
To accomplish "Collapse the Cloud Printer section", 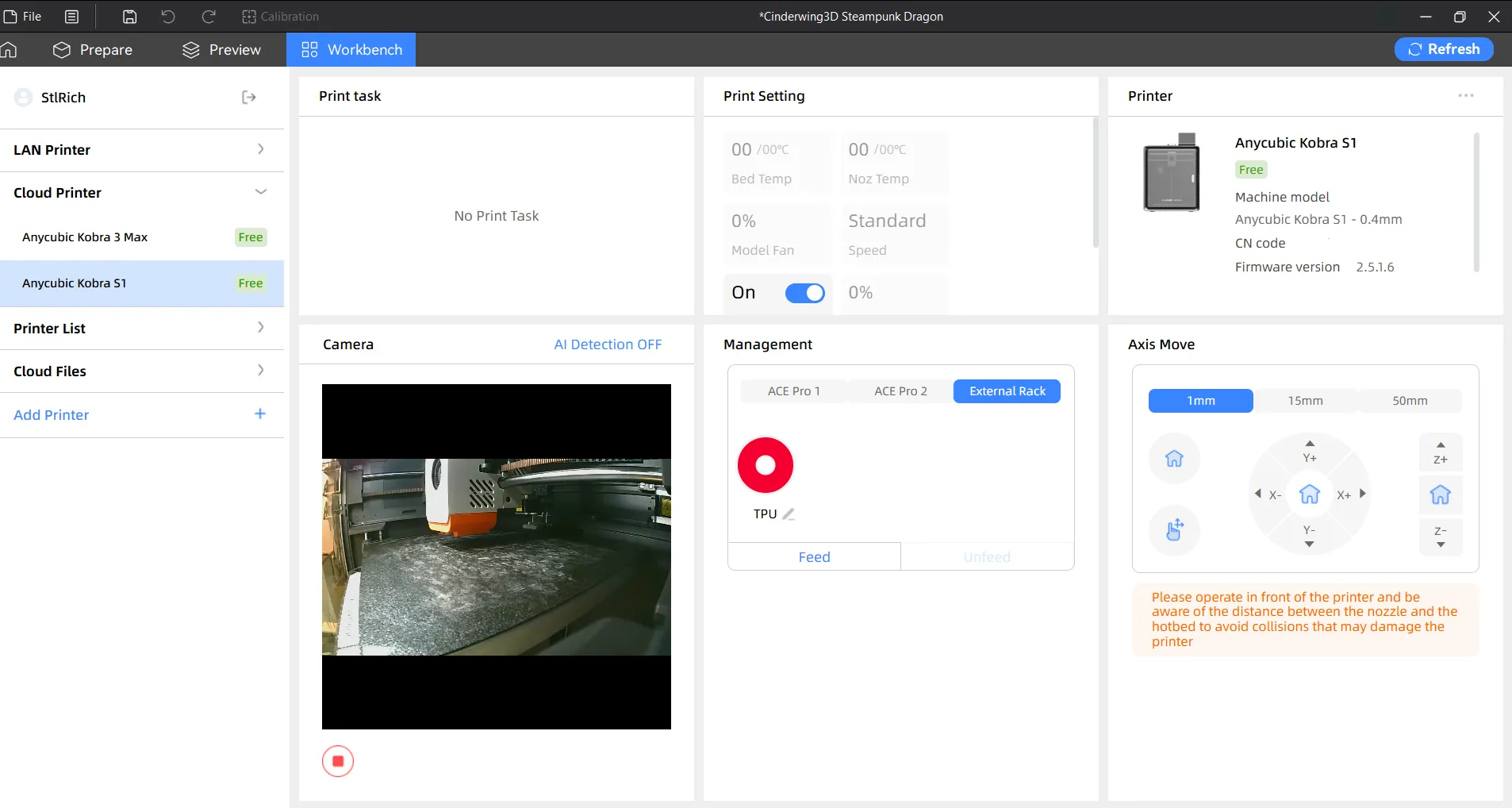I will (142, 193).
